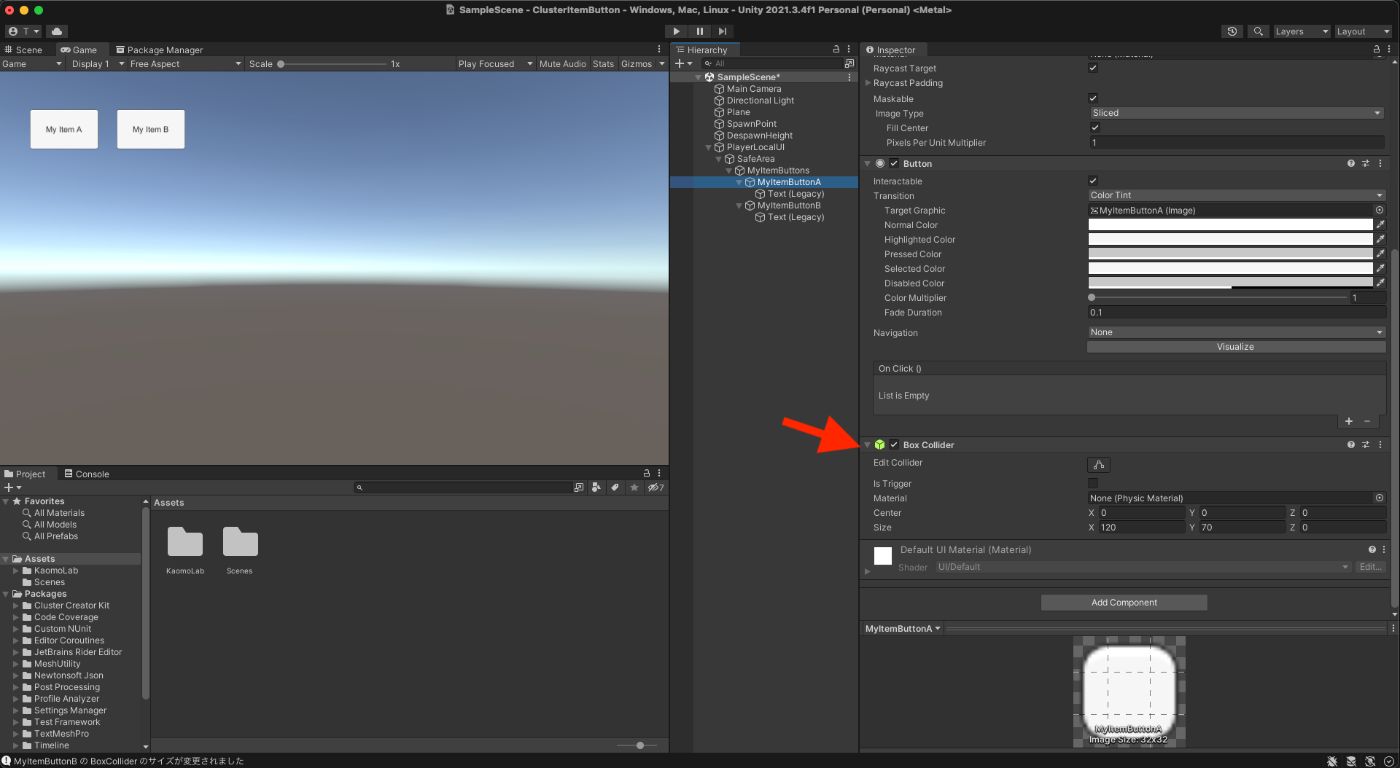Disable the Button component checkbox
Screen dimensions: 1400x768
(894, 163)
